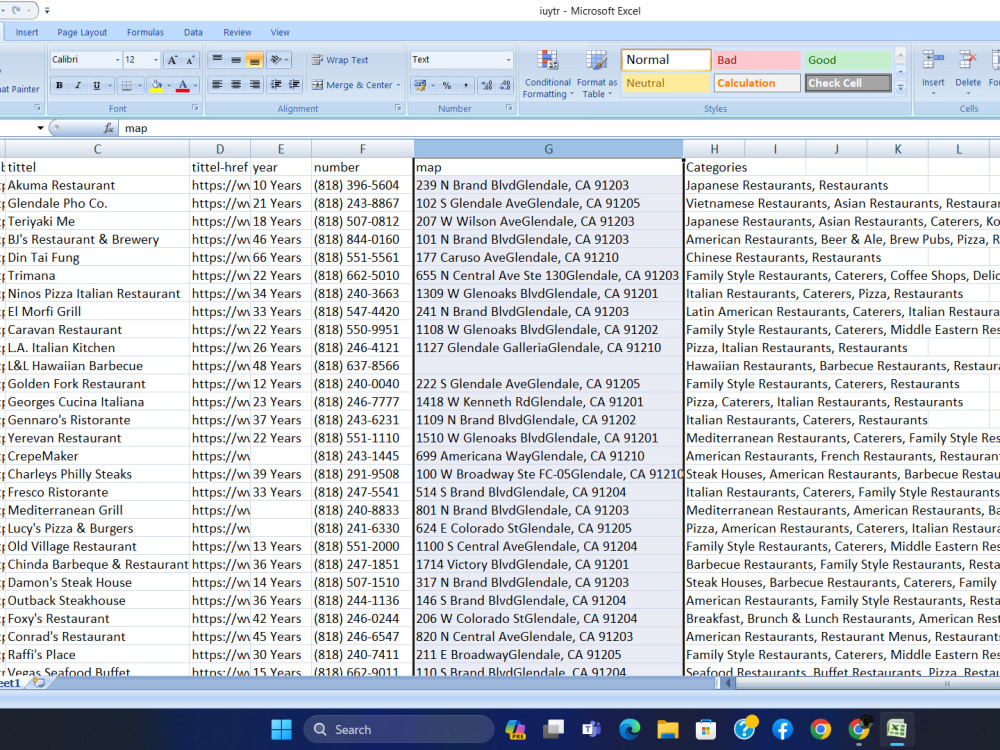Open Windows Start menu
Image resolution: width=1000 pixels, height=750 pixels.
(x=281, y=730)
